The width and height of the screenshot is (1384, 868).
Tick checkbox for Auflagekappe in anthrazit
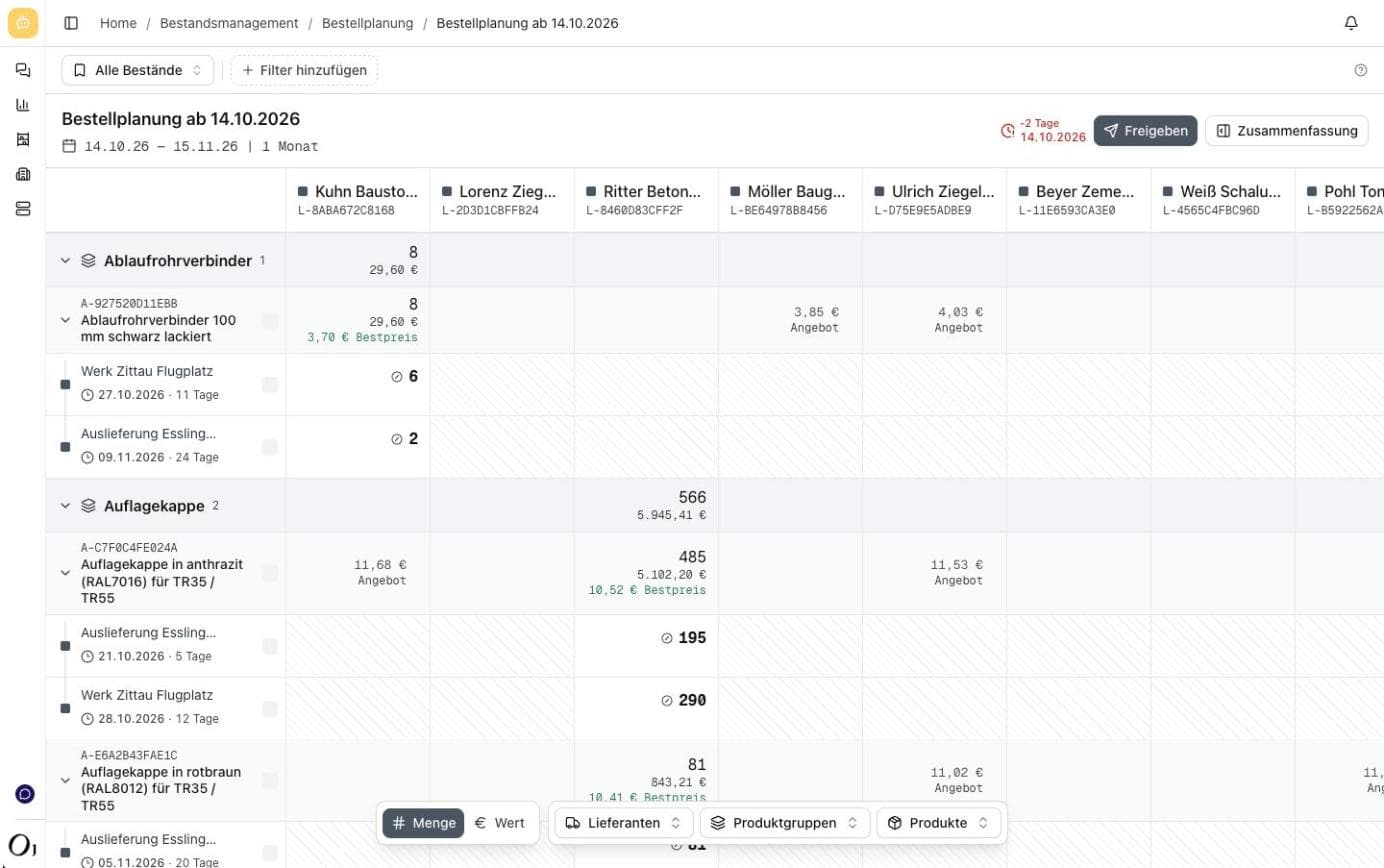point(270,573)
